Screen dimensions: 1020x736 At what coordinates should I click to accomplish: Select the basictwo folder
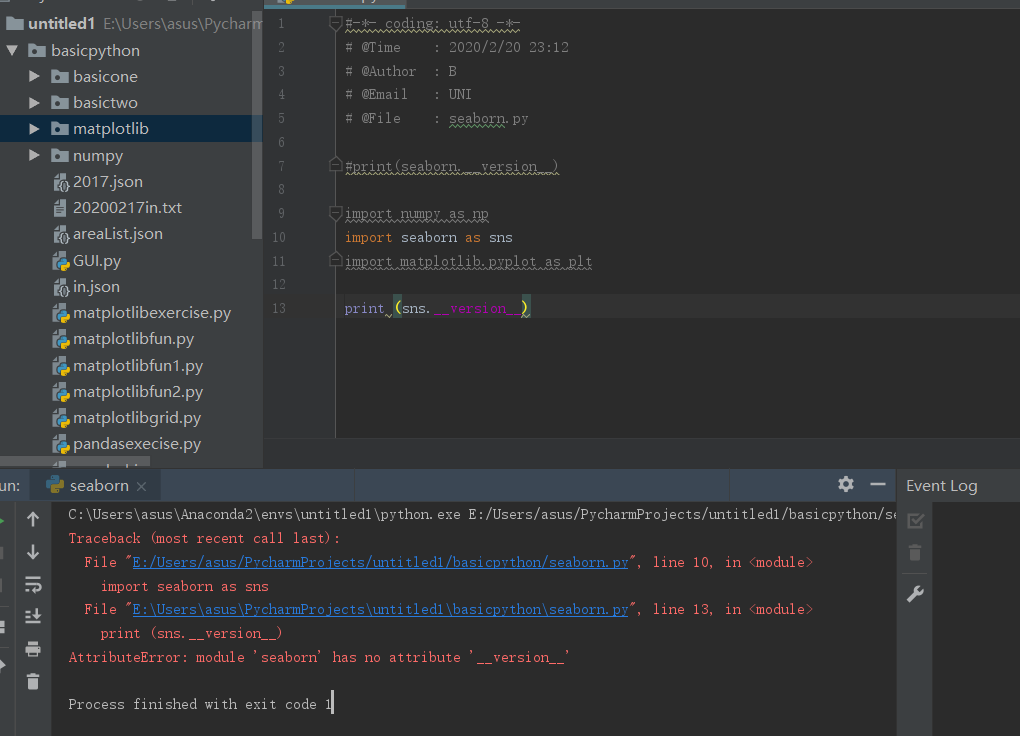pos(105,103)
